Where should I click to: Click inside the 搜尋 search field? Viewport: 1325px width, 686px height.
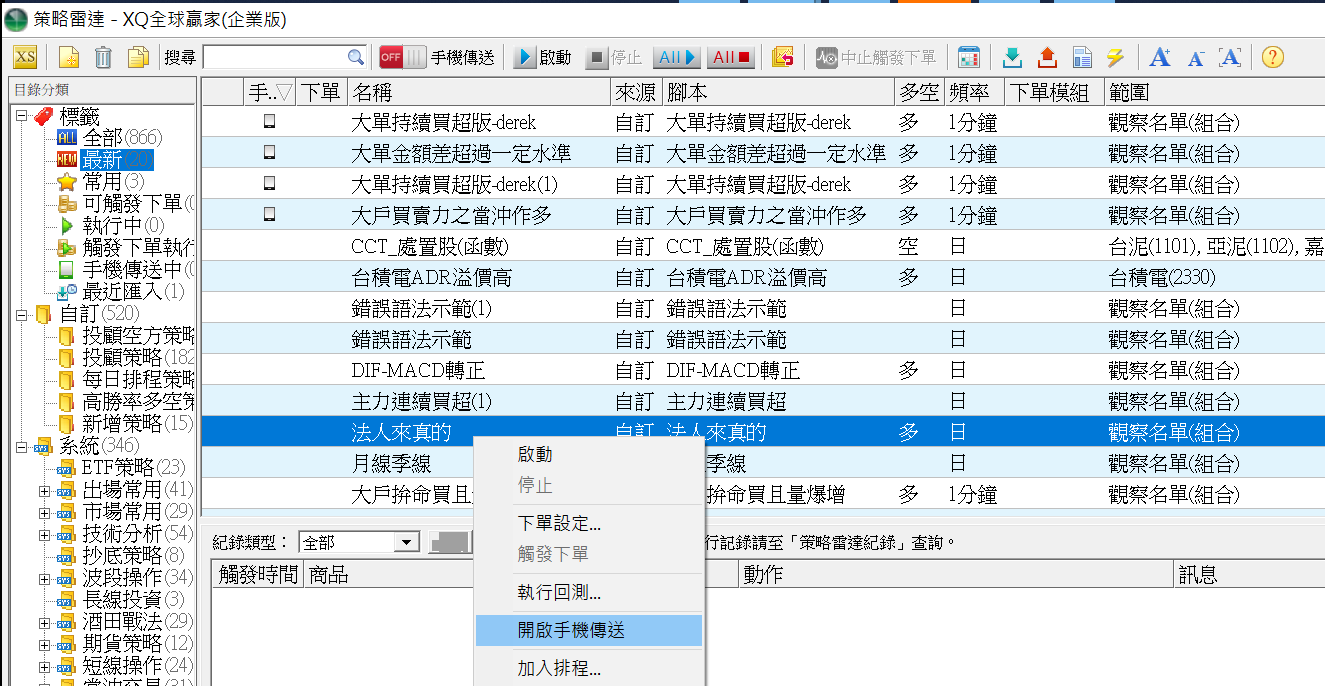[x=275, y=57]
